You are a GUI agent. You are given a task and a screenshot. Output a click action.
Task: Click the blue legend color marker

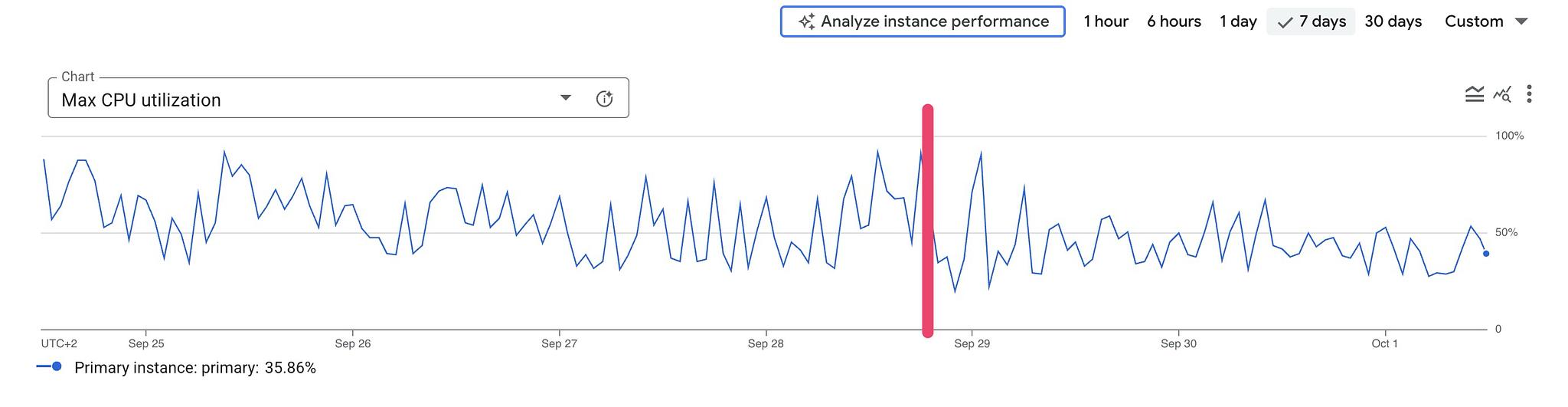point(50,367)
